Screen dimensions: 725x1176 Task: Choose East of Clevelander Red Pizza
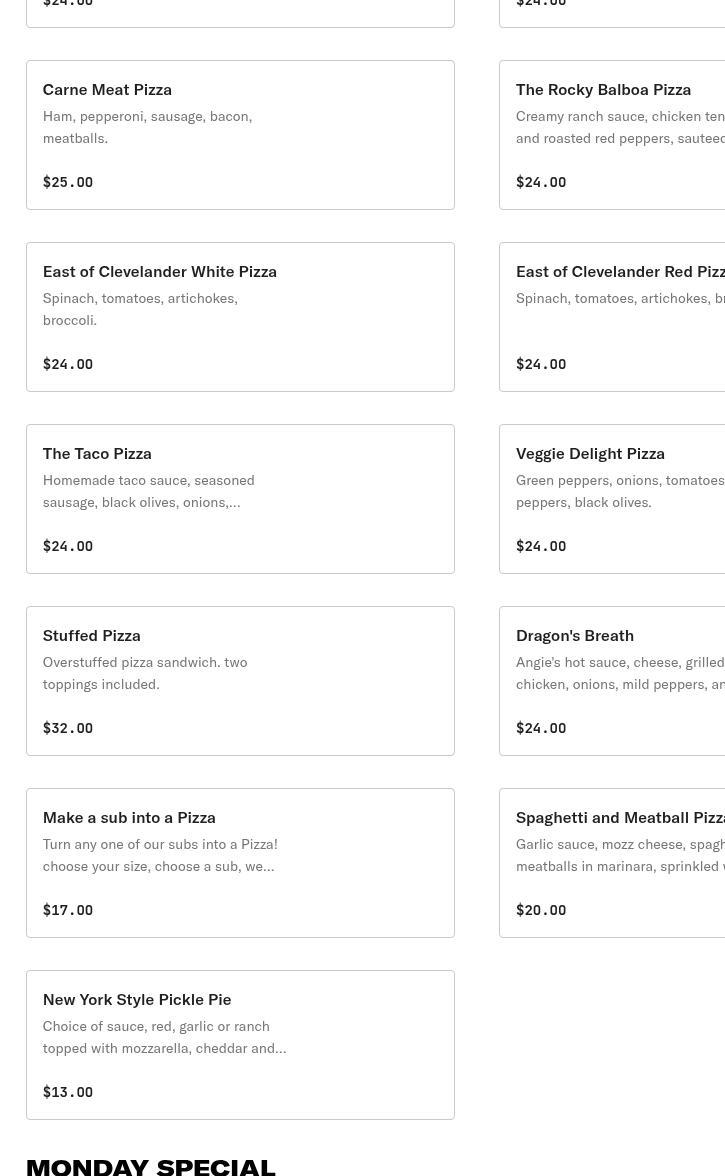[x=612, y=317]
